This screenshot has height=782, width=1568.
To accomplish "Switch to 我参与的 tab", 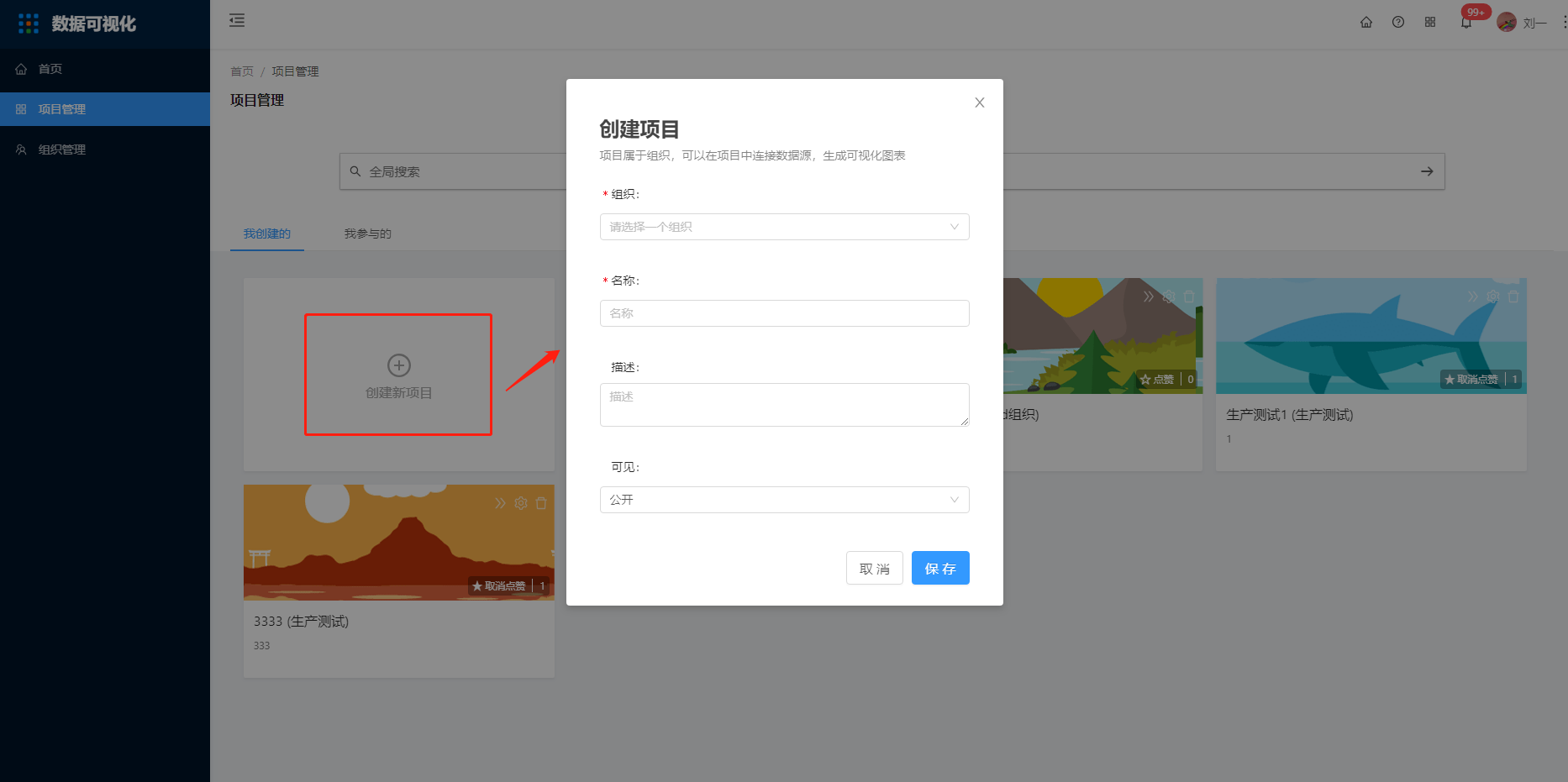I will coord(368,234).
